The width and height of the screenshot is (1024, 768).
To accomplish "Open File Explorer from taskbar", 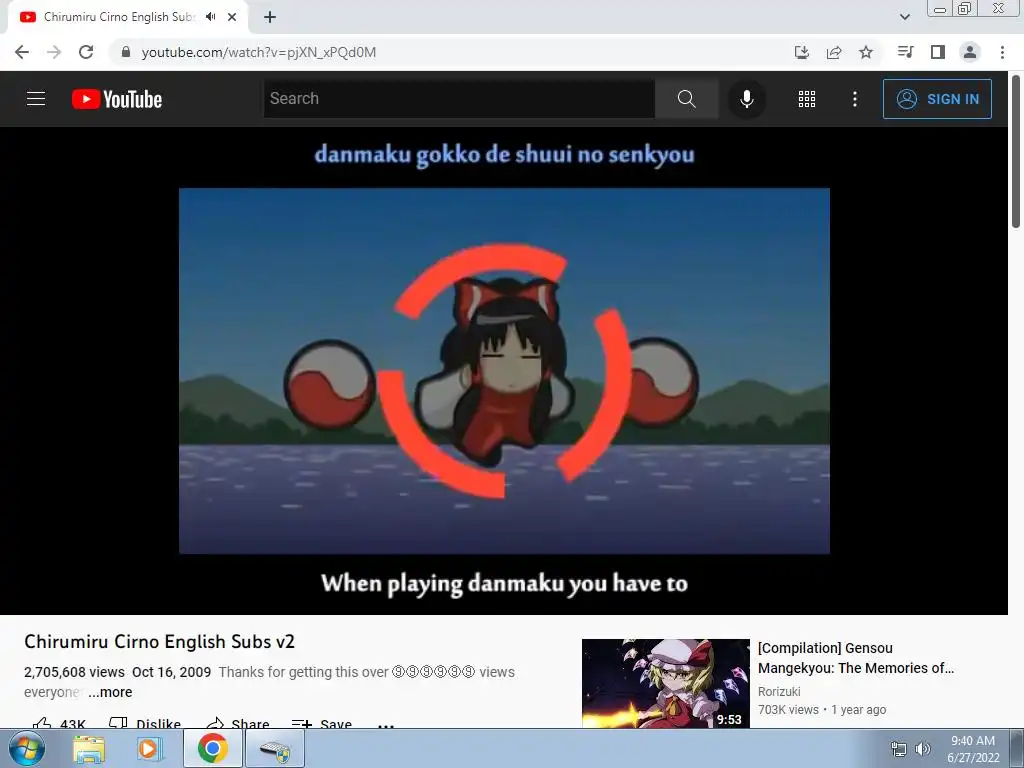I will click(89, 748).
